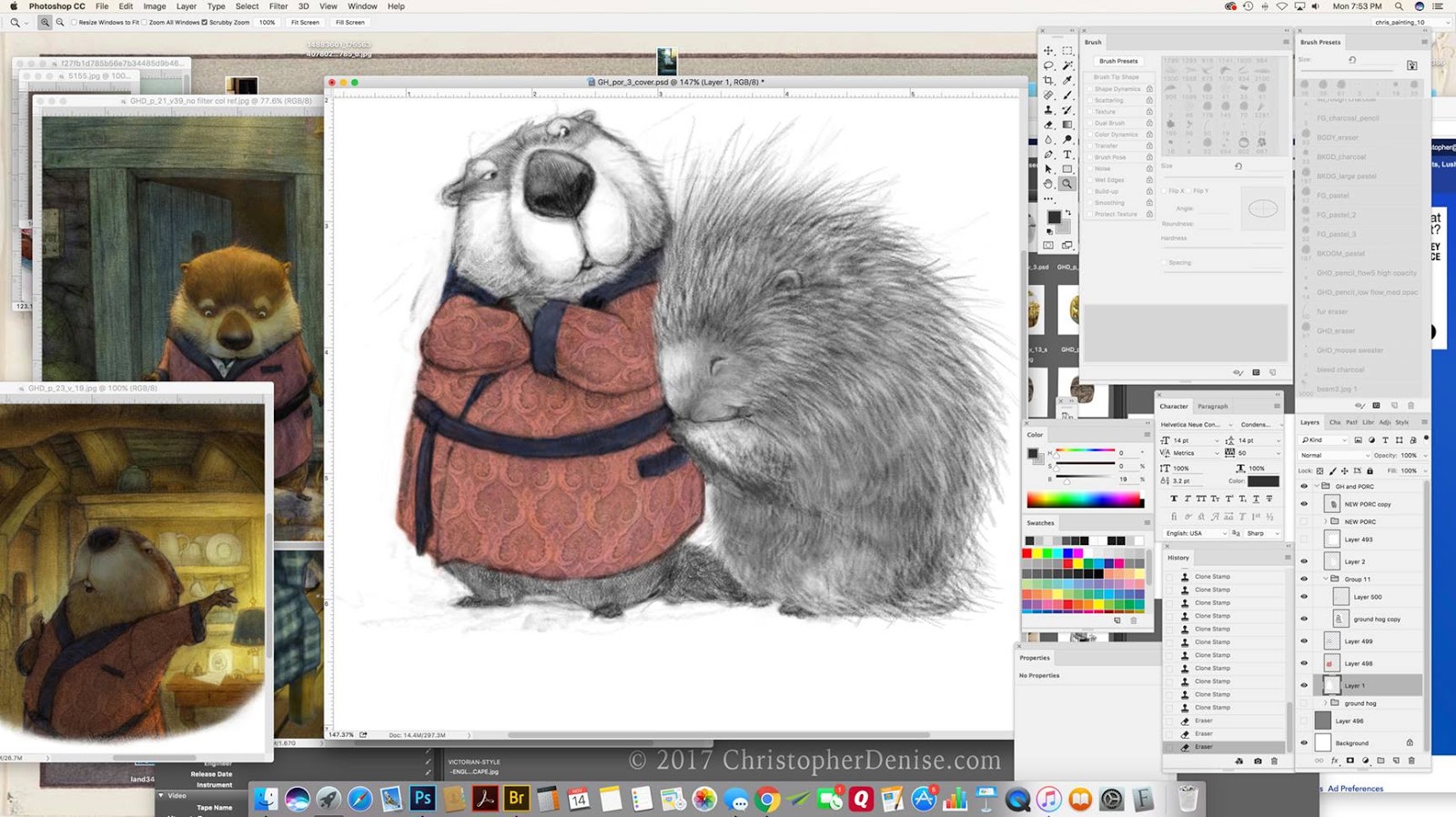This screenshot has height=817, width=1456.
Task: Open the Helvetica Neue font family dropdown
Action: coord(1197,424)
